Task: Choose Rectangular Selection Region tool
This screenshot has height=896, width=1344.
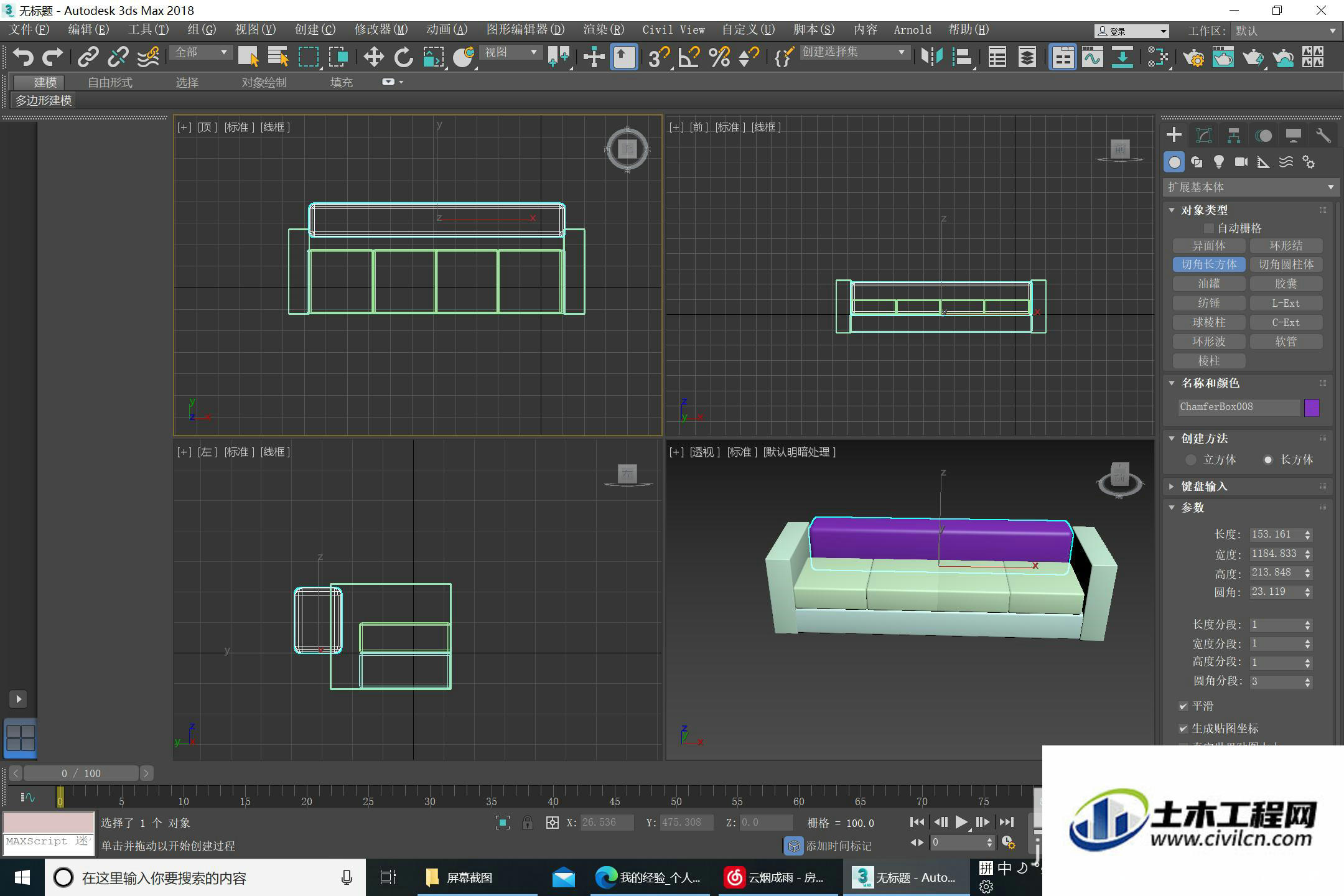Action: click(x=309, y=57)
